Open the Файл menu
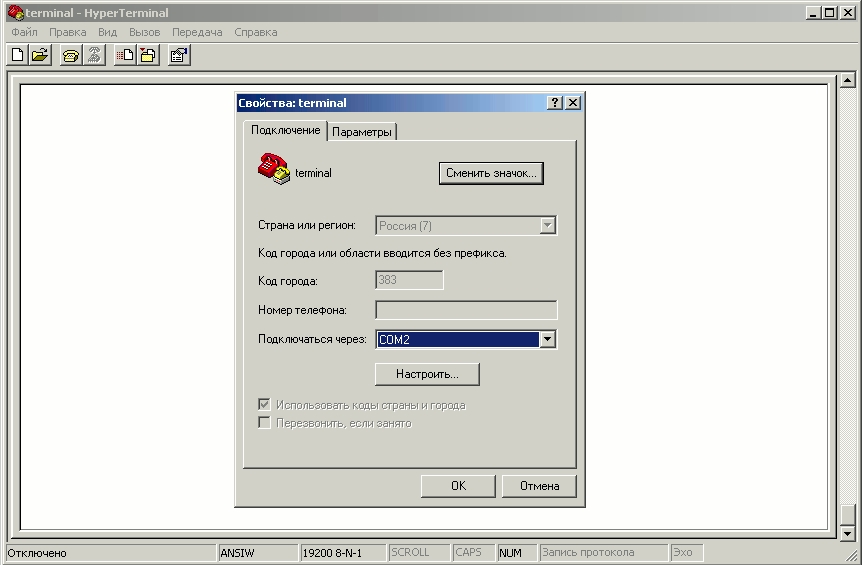The width and height of the screenshot is (862, 565). tap(24, 32)
